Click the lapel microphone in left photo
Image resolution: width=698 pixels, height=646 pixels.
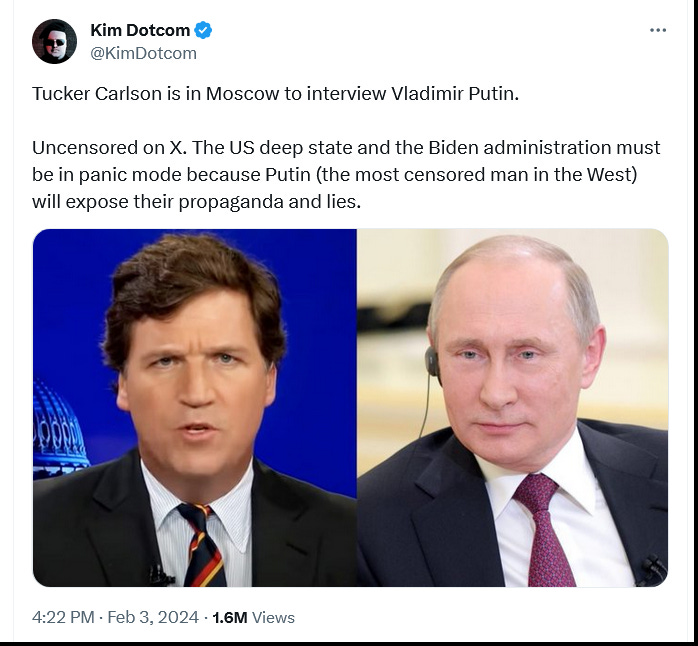click(160, 575)
